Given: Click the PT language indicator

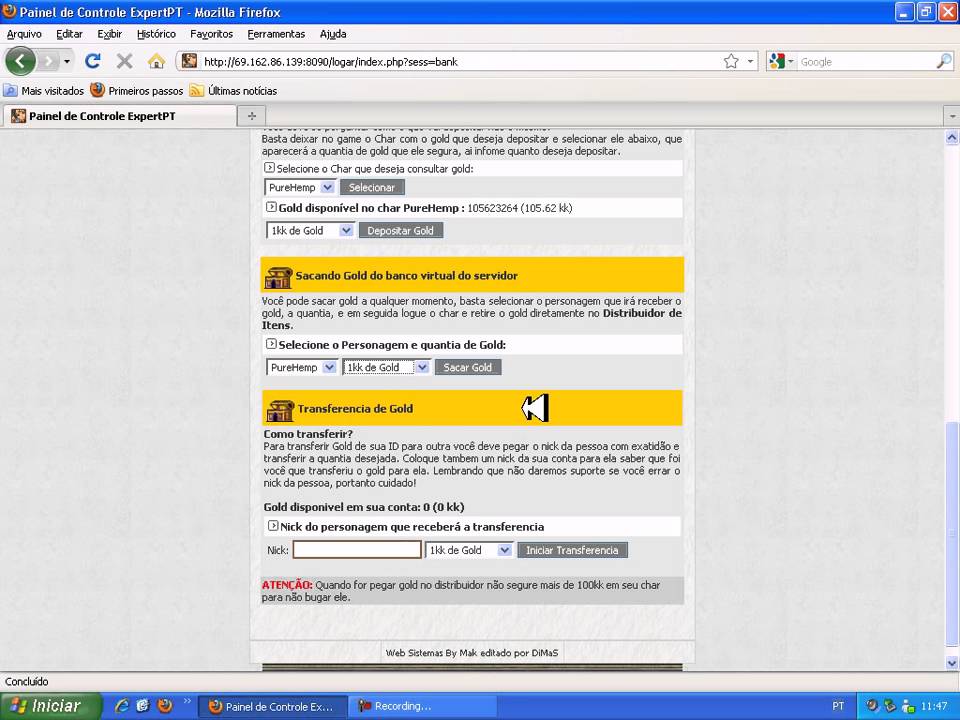Looking at the screenshot, I should tap(838, 706).
